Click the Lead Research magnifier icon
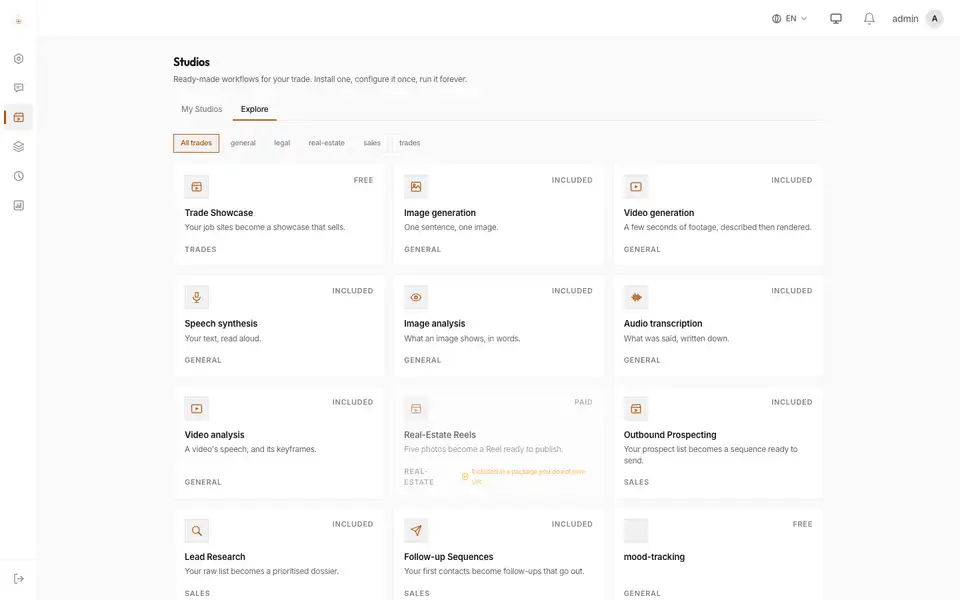 tap(197, 531)
